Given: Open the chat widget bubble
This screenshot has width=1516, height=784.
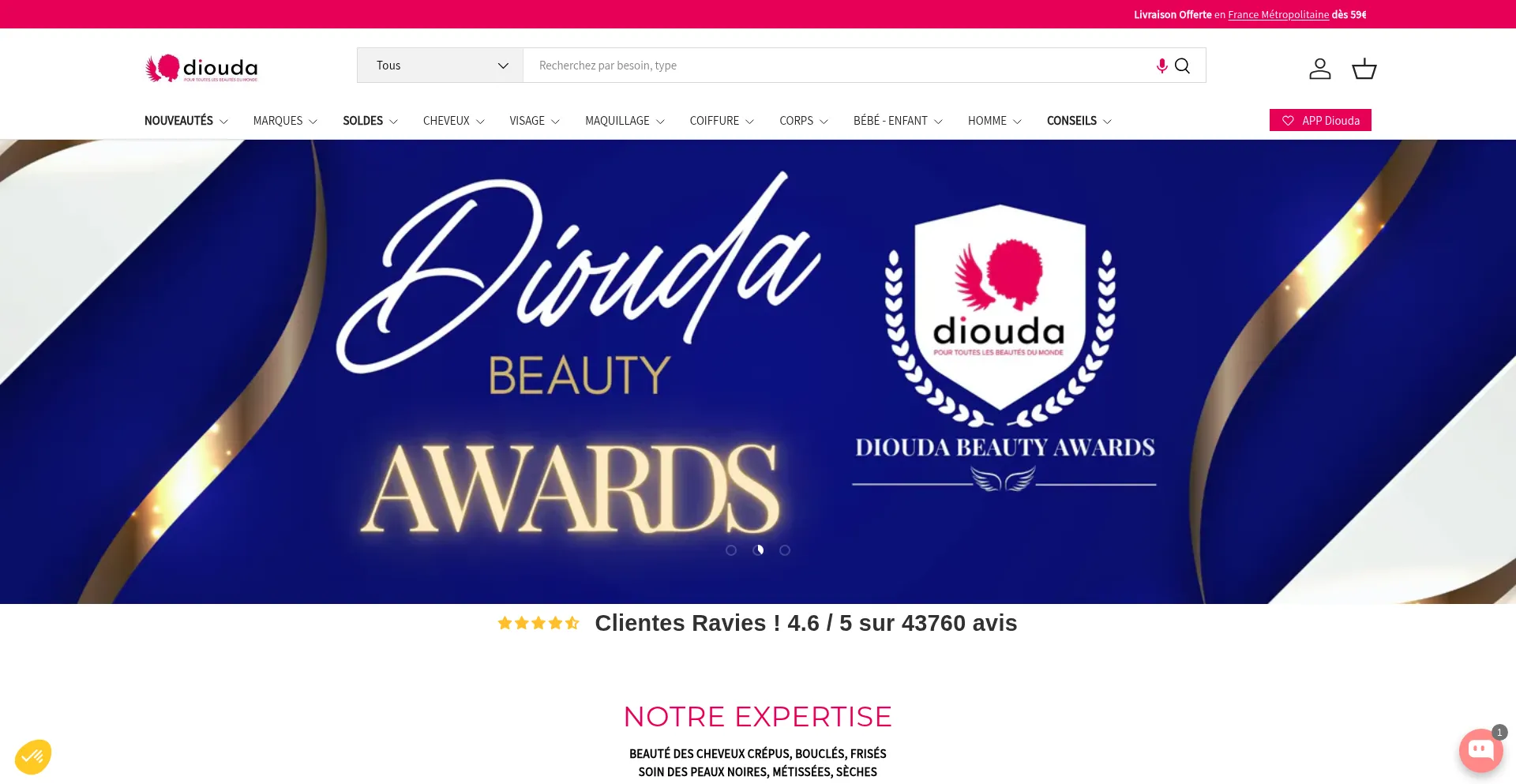Looking at the screenshot, I should coord(1480,750).
